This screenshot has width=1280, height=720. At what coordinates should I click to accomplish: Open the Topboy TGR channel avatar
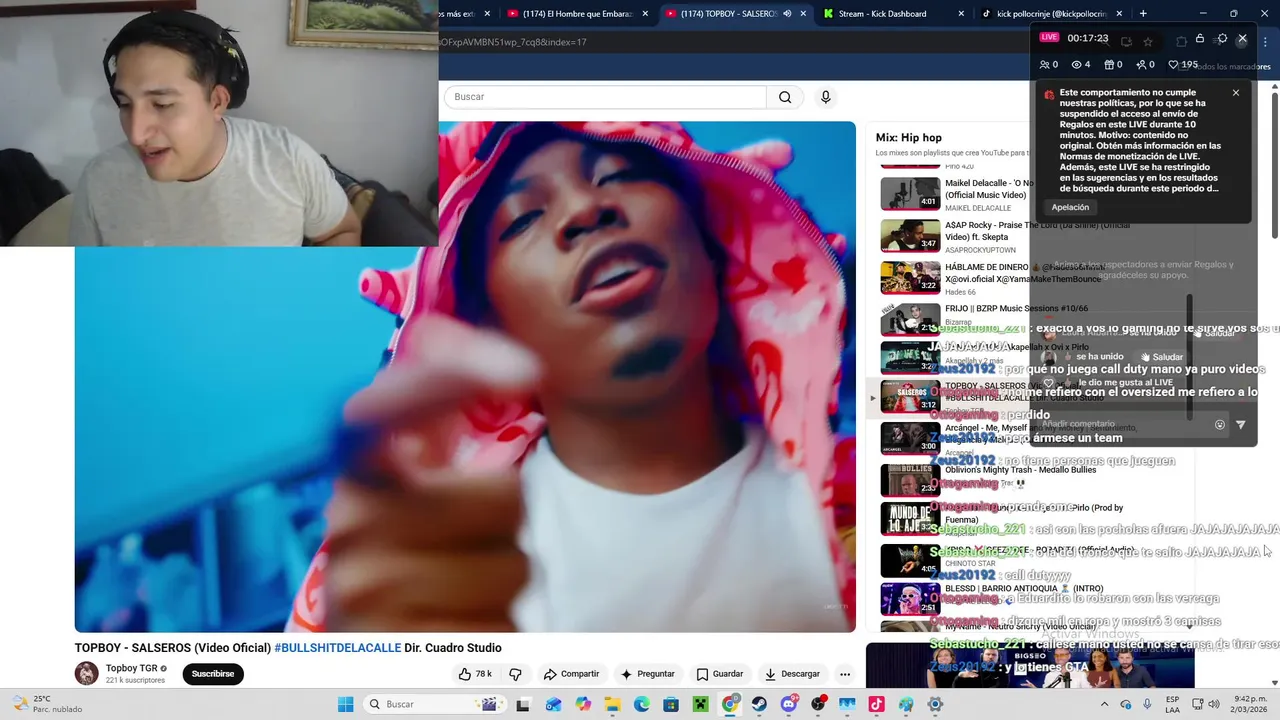pos(87,673)
